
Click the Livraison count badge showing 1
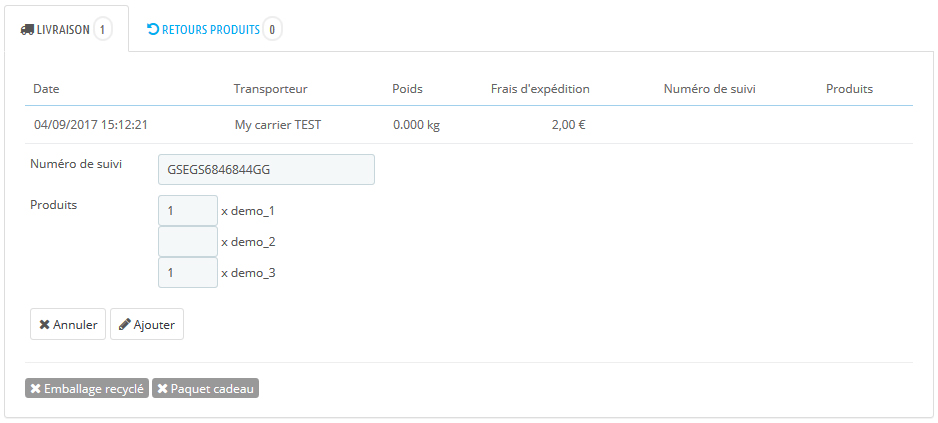[103, 29]
